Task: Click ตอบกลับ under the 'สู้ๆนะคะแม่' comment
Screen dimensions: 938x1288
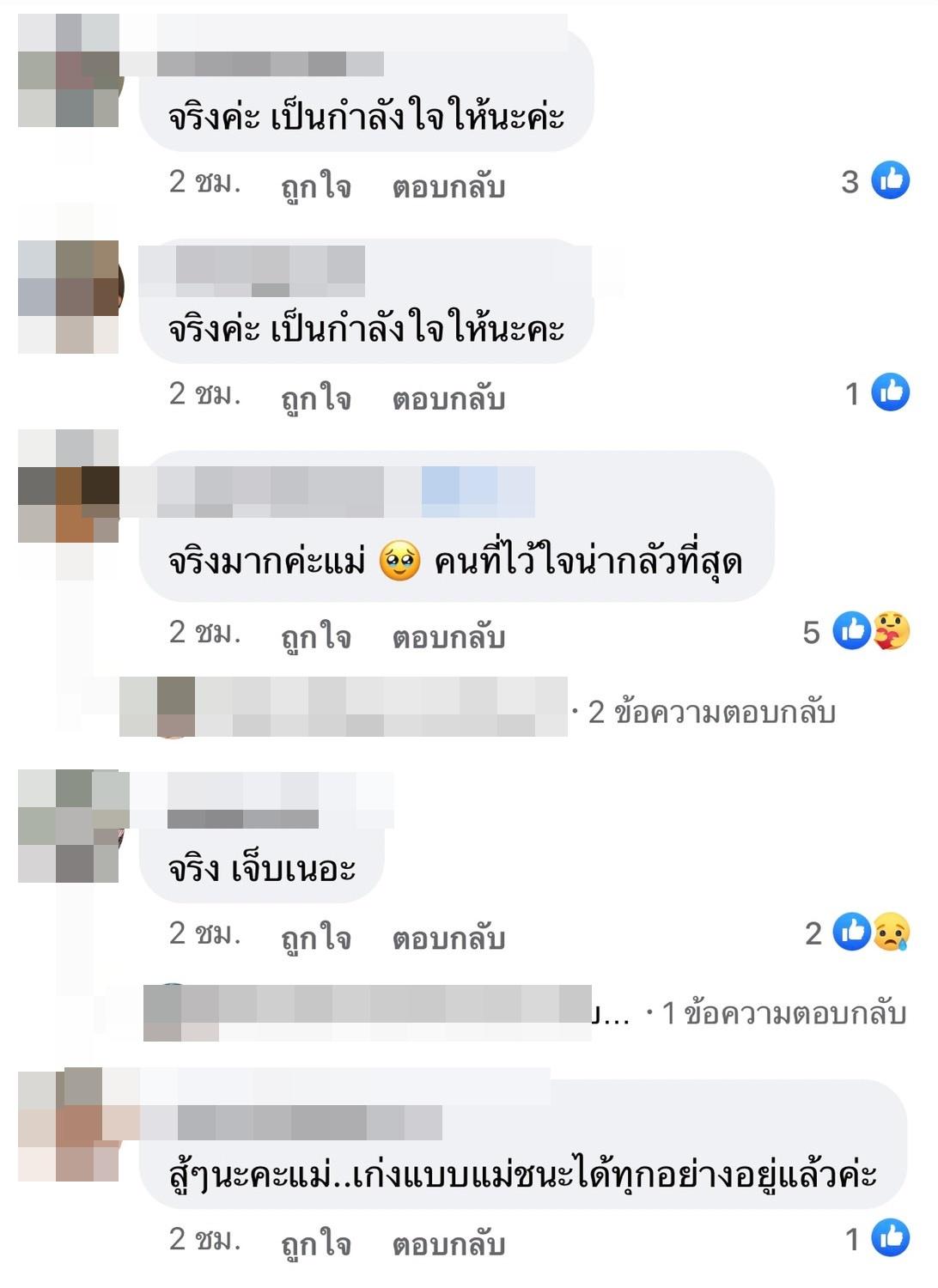Action: [448, 1242]
